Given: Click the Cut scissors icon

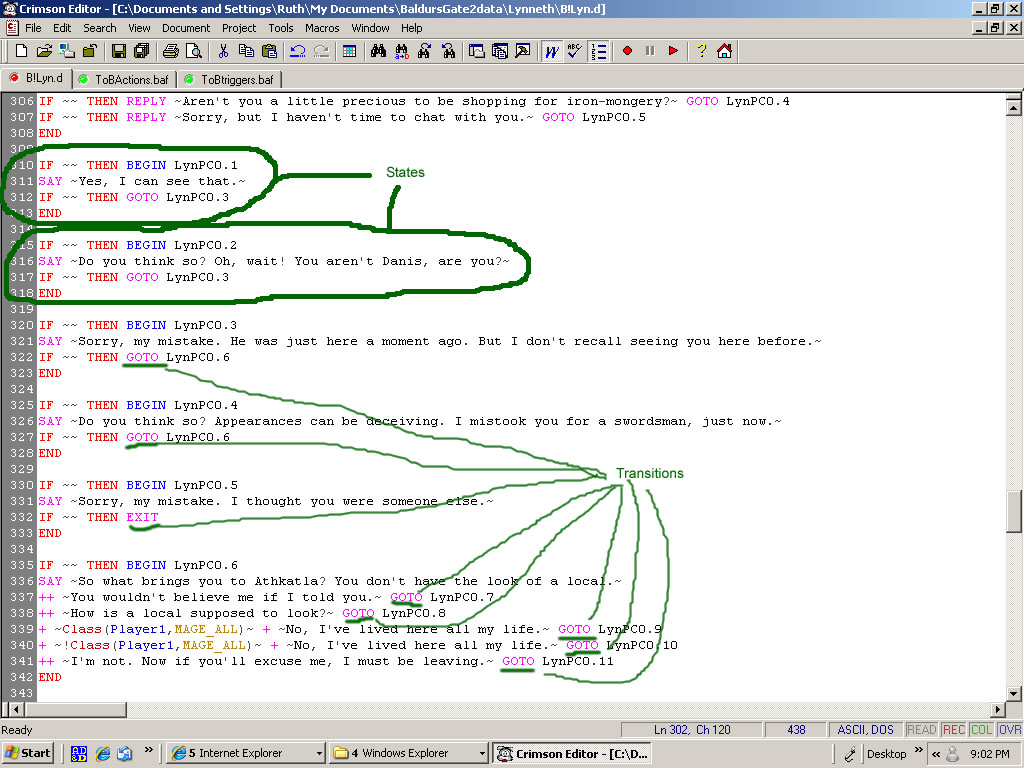Looking at the screenshot, I should [x=223, y=51].
